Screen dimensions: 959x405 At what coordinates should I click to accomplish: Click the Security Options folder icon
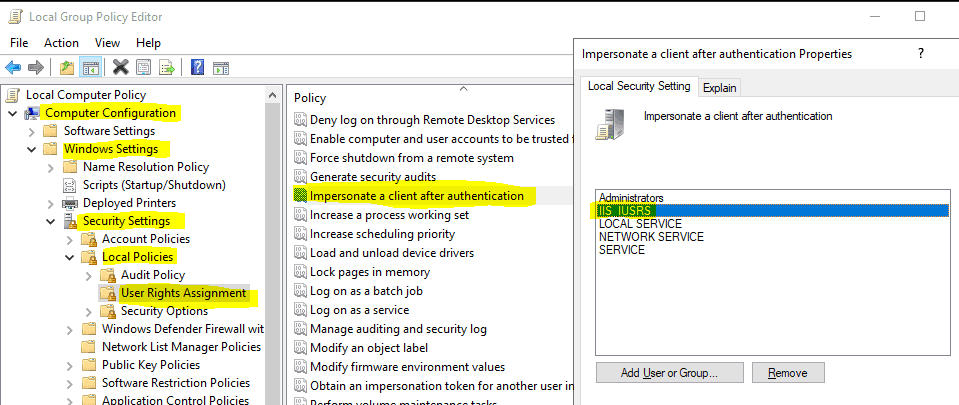pos(108,311)
